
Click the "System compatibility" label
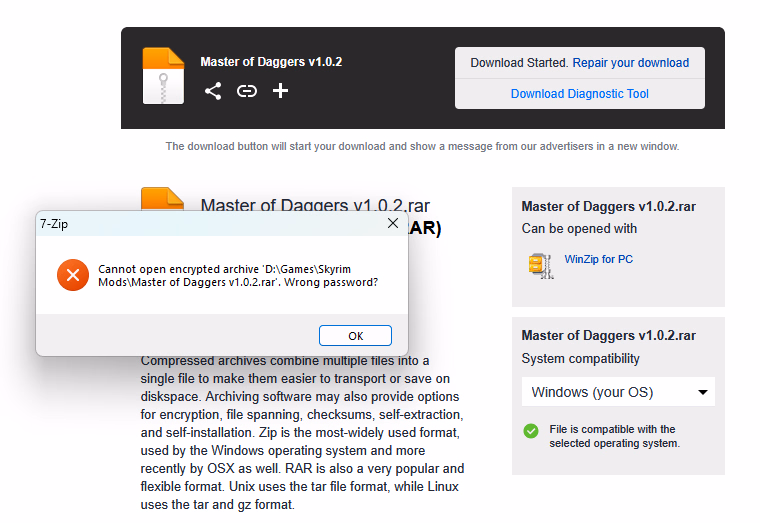pyautogui.click(x=580, y=359)
